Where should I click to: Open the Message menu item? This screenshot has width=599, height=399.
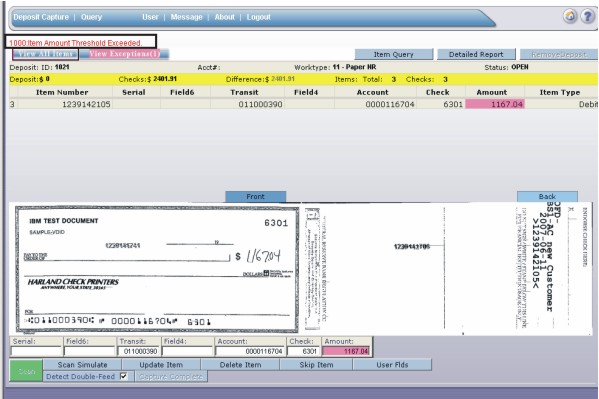tap(186, 17)
